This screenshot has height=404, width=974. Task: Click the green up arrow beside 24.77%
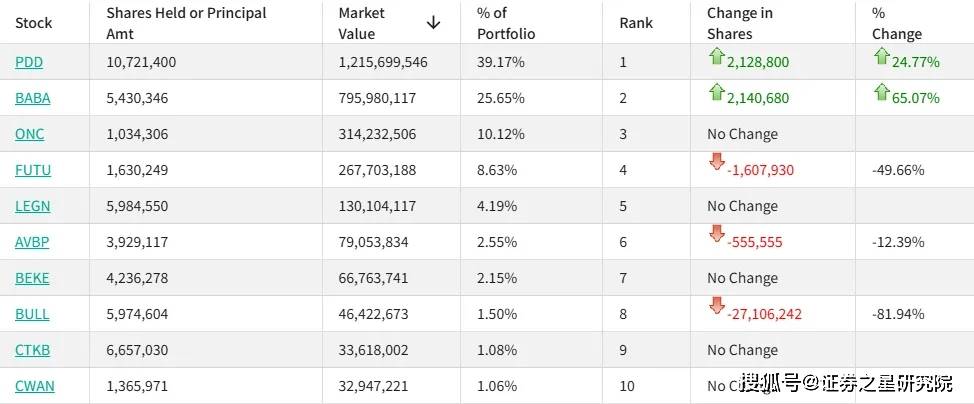(x=881, y=57)
